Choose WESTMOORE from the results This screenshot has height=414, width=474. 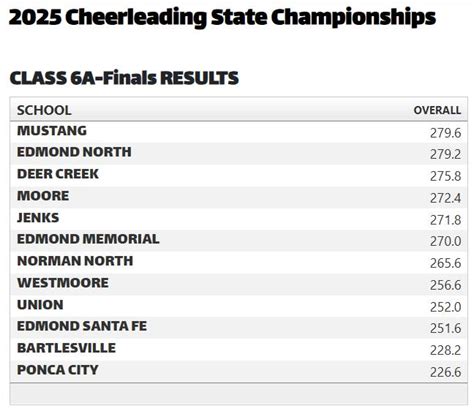[63, 283]
